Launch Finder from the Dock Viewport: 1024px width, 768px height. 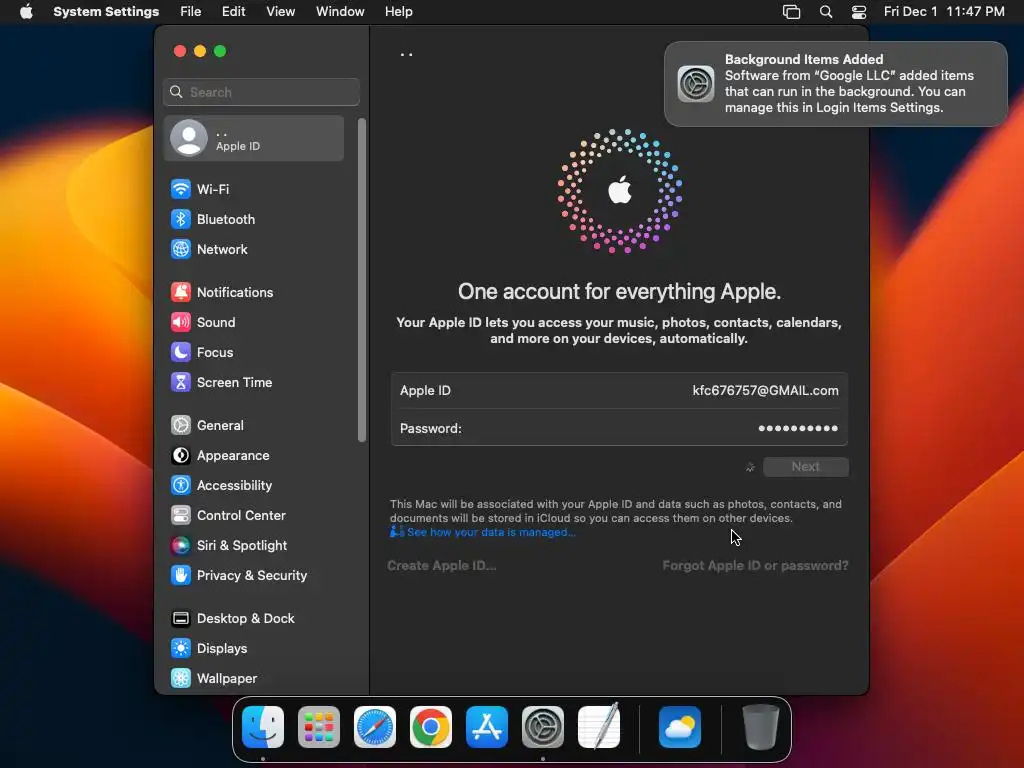[x=263, y=727]
